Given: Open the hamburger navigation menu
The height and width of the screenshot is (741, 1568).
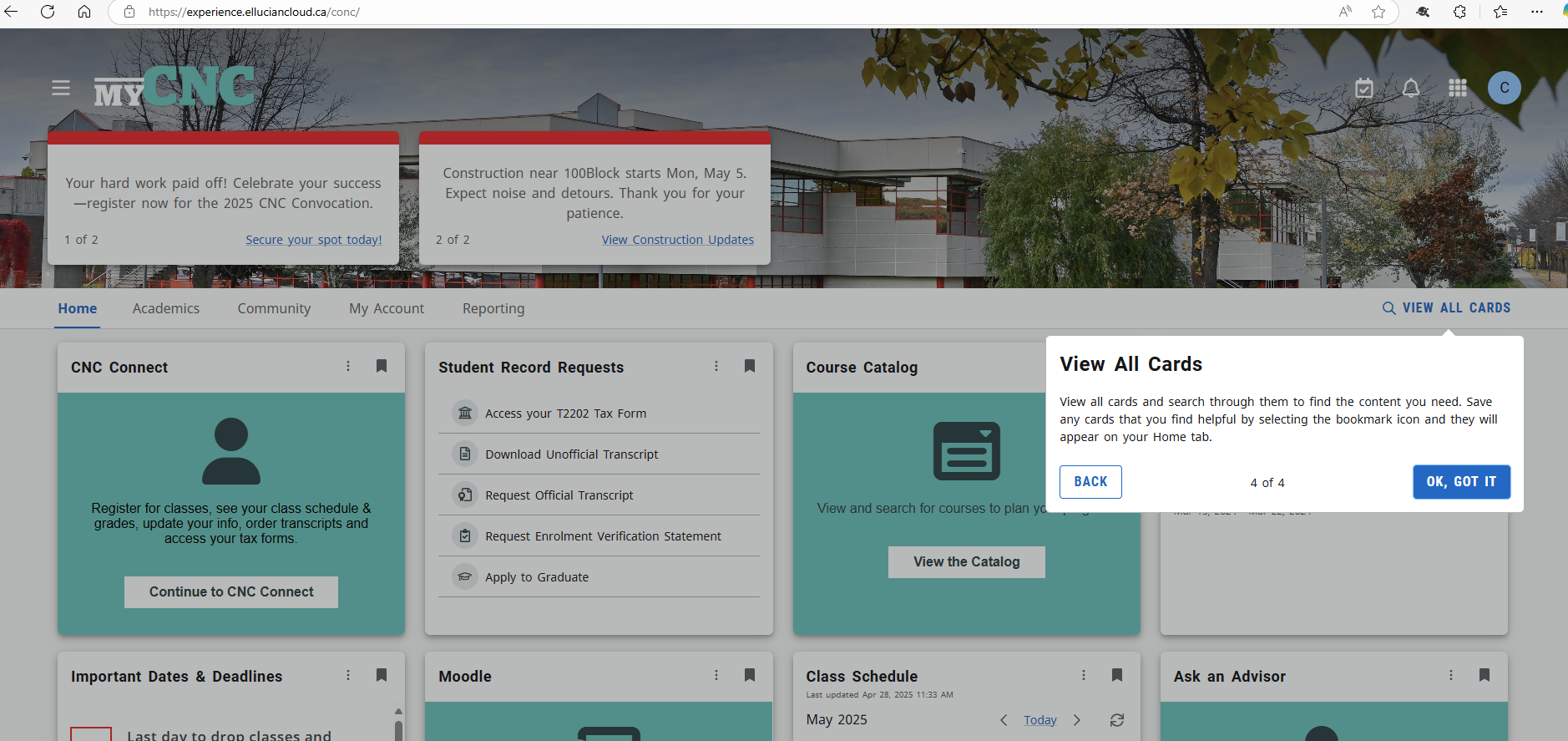Looking at the screenshot, I should coord(61,88).
